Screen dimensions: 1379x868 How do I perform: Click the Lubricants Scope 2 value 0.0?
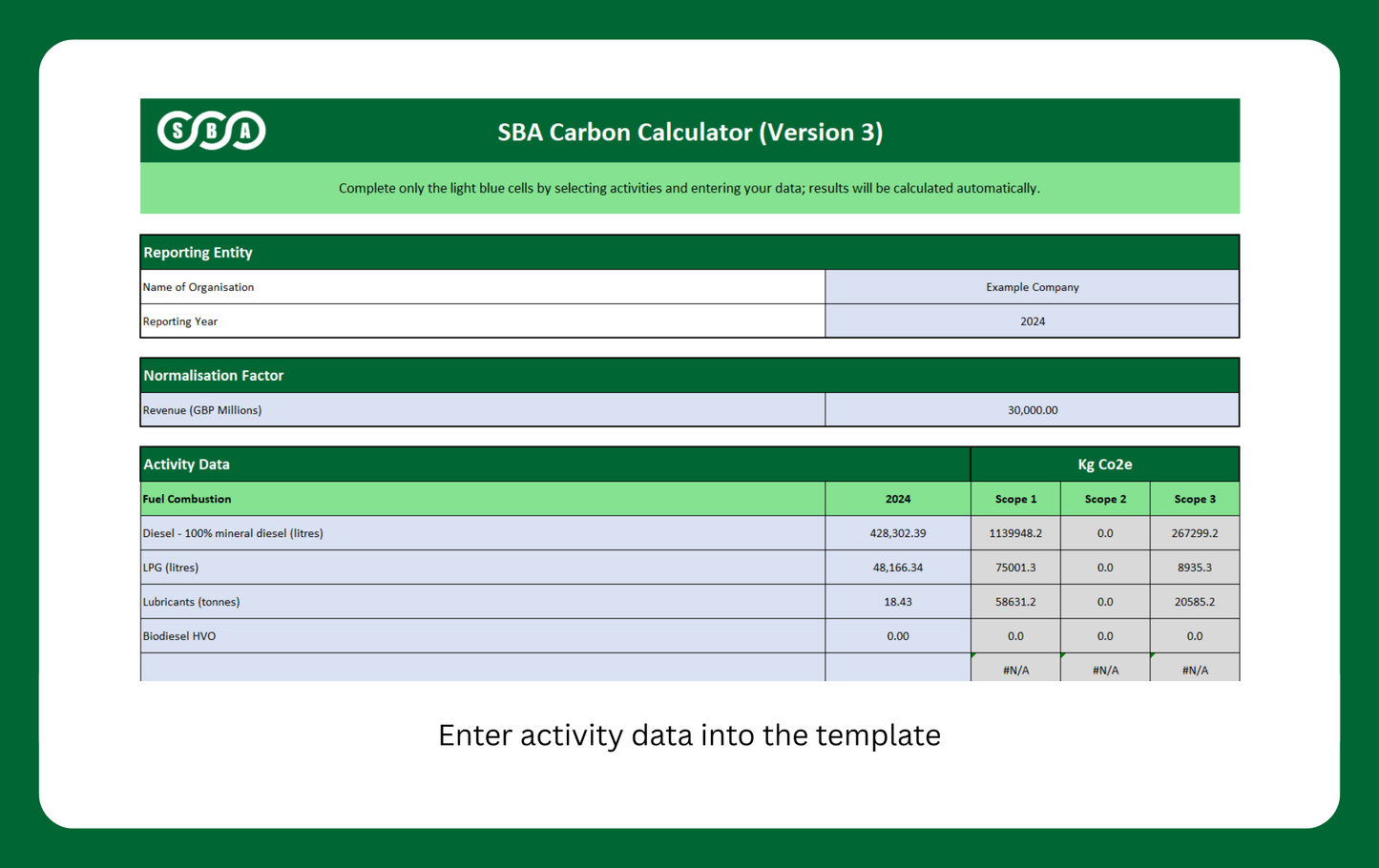pyautogui.click(x=1105, y=602)
